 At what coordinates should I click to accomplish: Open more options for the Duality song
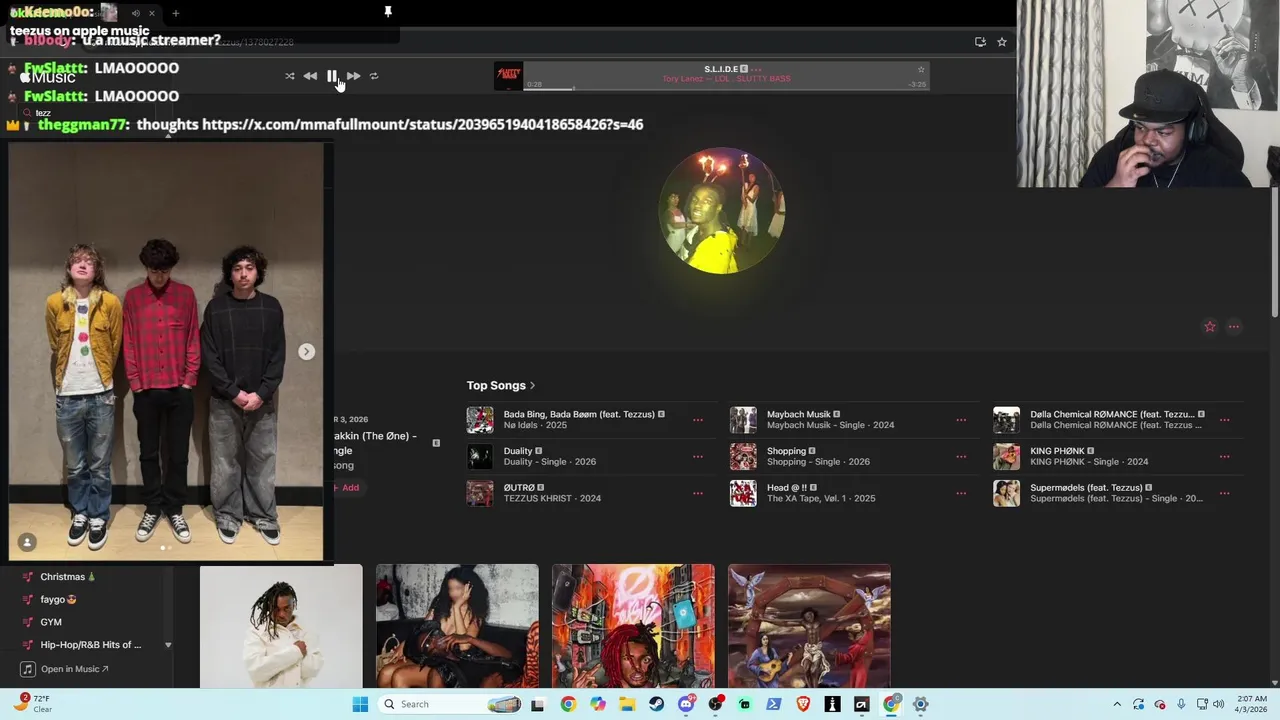(698, 457)
